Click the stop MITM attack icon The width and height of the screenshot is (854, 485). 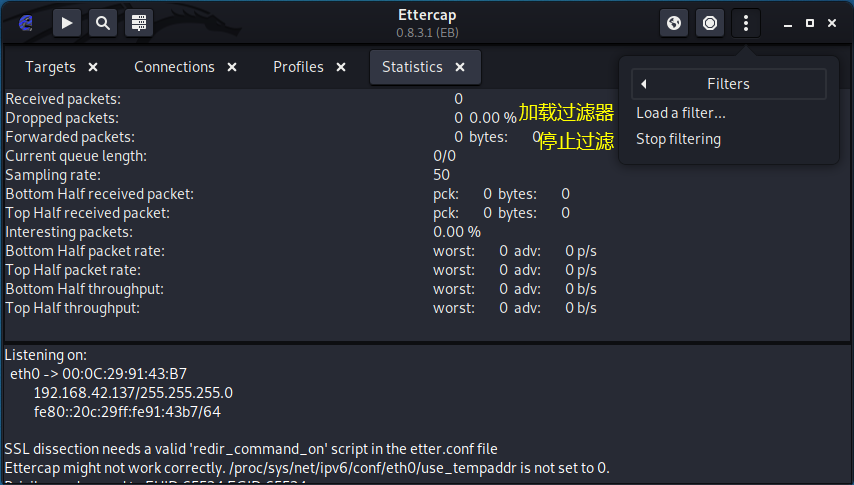tap(710, 23)
